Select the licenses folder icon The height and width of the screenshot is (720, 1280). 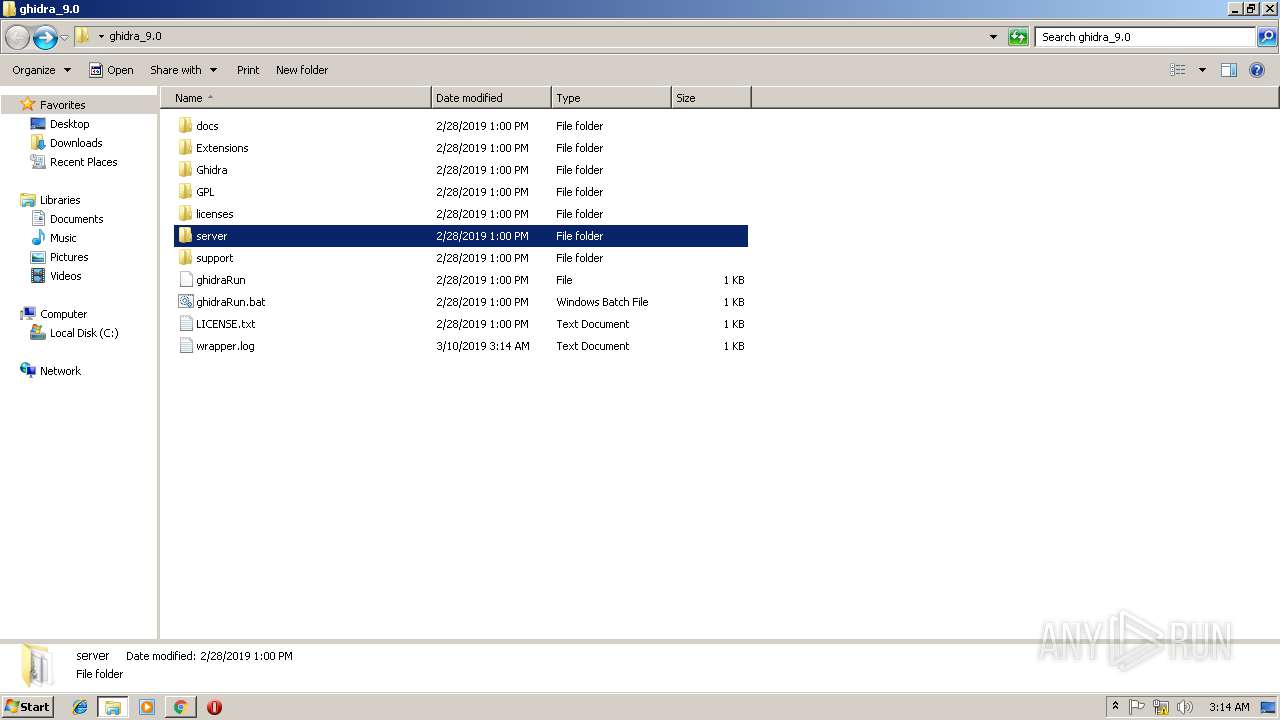185,214
